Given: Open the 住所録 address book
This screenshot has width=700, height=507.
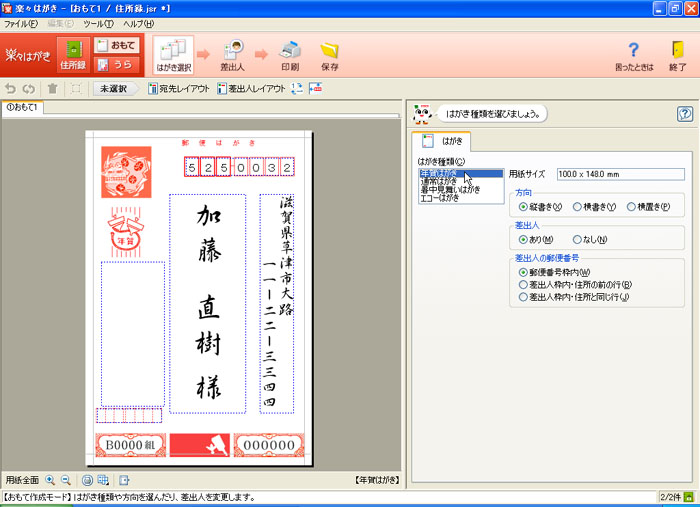Looking at the screenshot, I should coord(72,55).
